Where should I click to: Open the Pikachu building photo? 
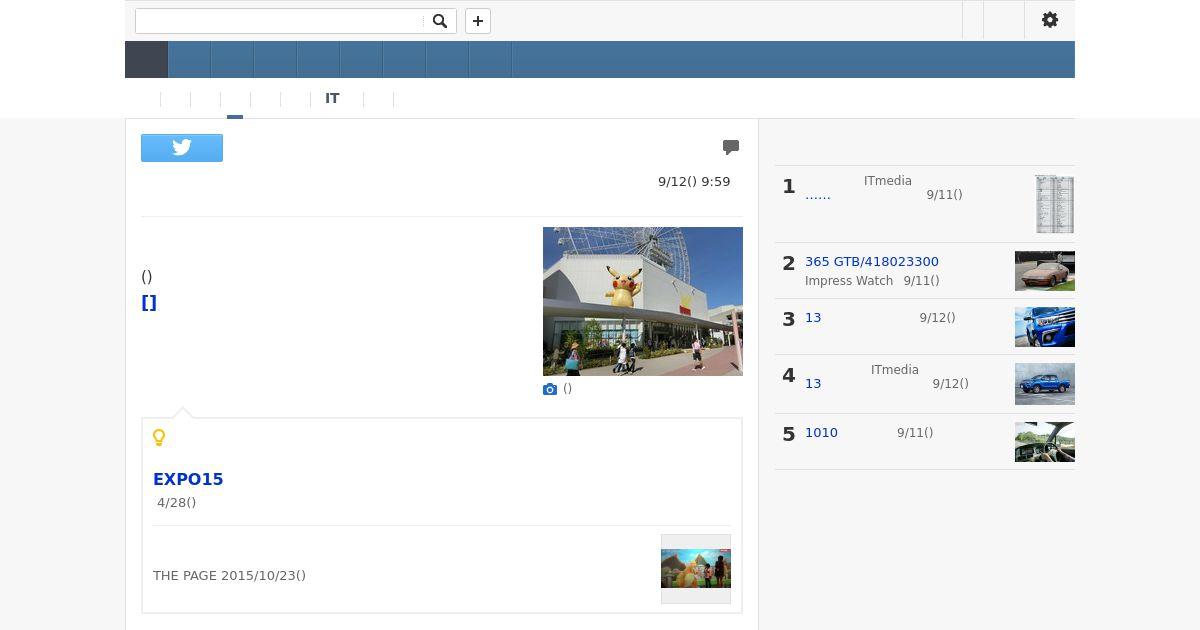pyautogui.click(x=643, y=301)
